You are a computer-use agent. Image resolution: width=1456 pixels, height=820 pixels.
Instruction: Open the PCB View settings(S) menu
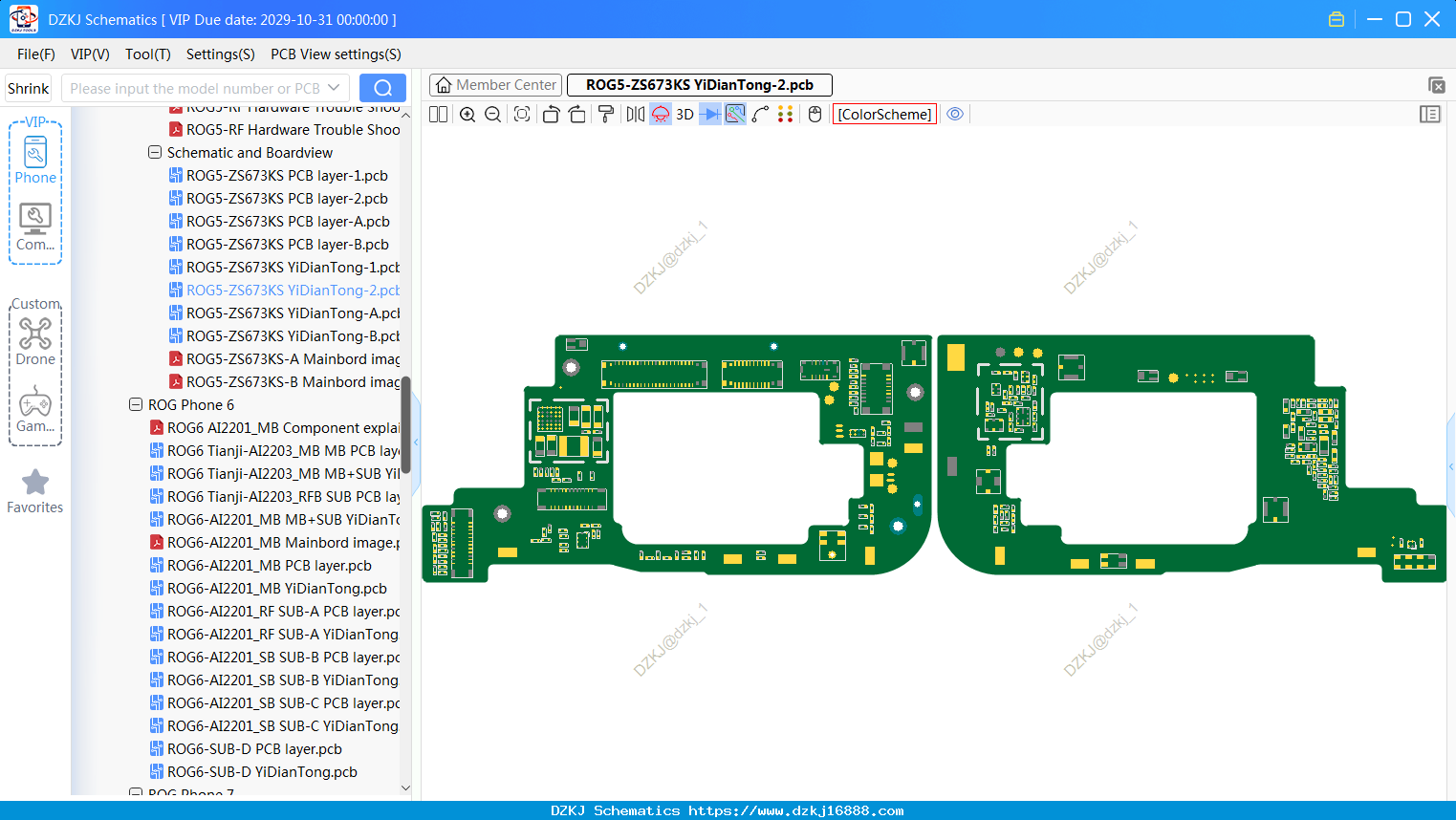click(336, 54)
